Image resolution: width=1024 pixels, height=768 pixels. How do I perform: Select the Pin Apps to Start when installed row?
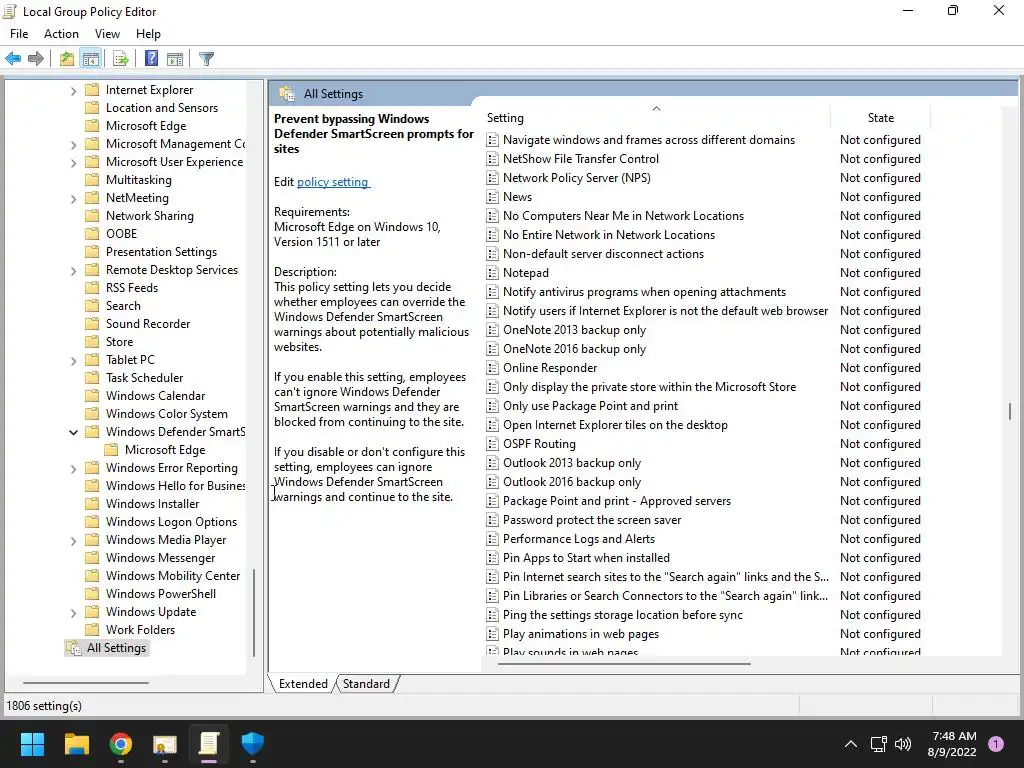[x=586, y=558]
